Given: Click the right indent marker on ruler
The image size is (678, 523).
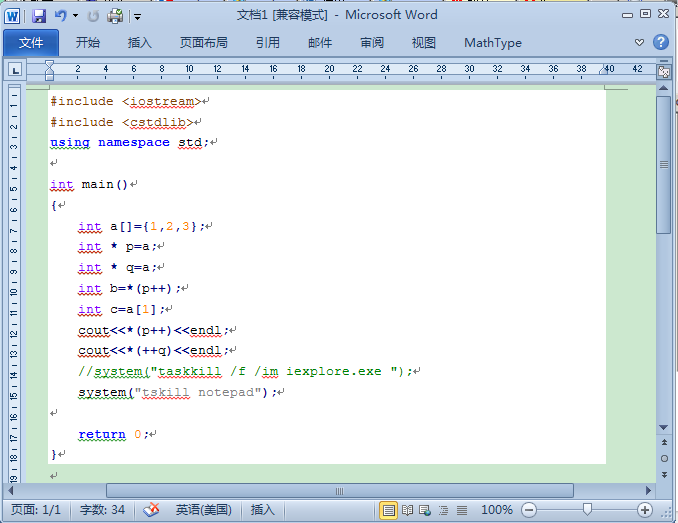Looking at the screenshot, I should pyautogui.click(x=604, y=70).
